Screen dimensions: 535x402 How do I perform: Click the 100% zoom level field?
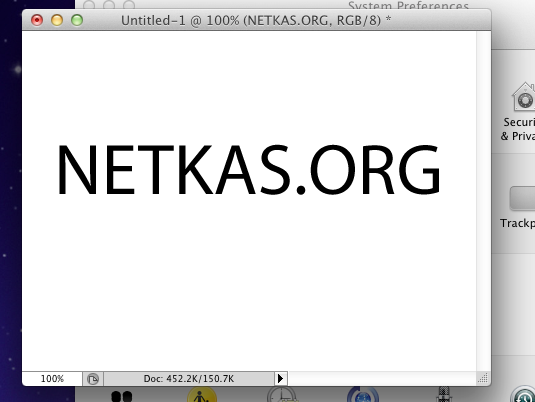(52, 379)
